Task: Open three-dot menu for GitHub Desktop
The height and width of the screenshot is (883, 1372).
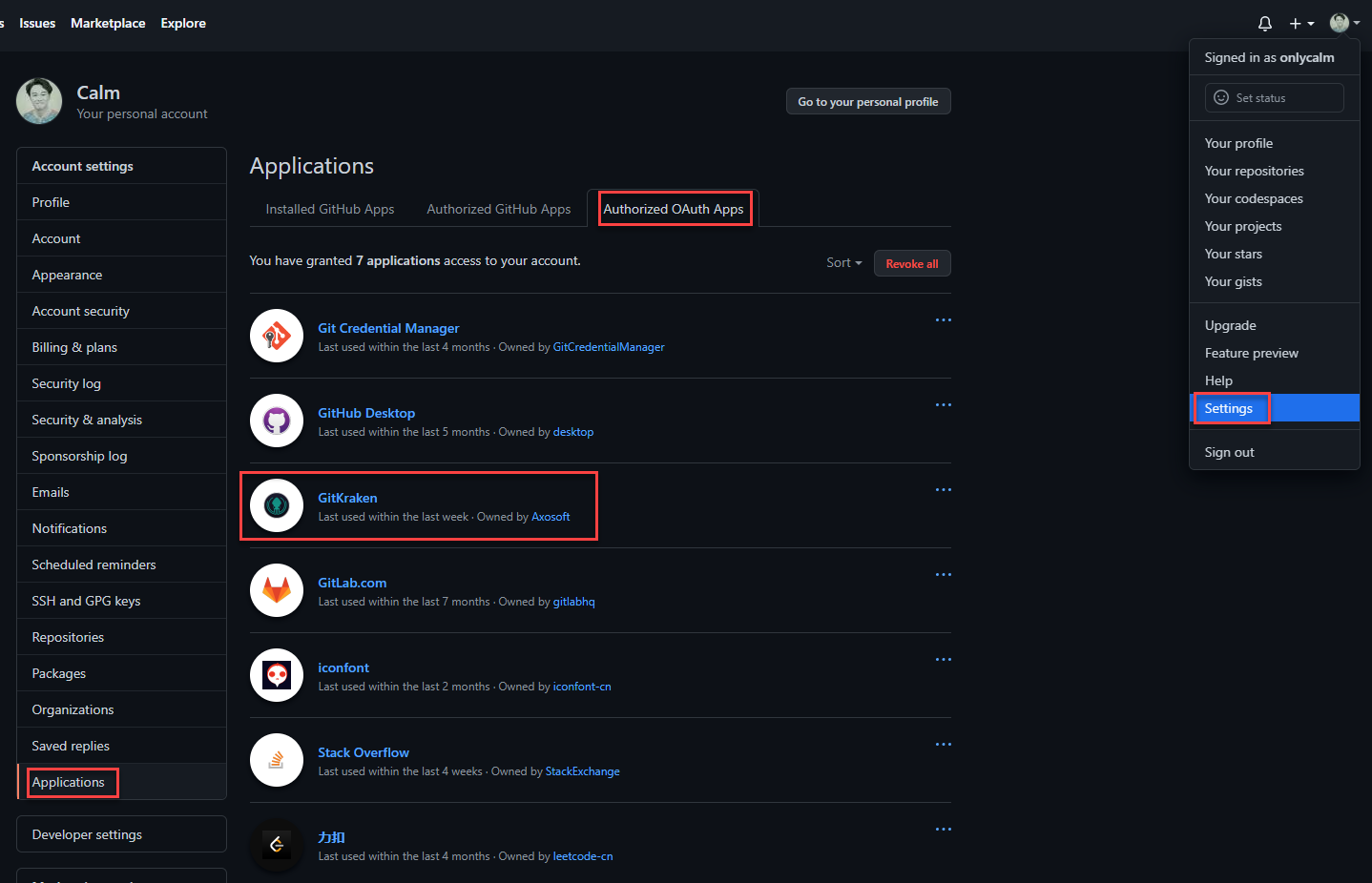Action: click(x=944, y=405)
